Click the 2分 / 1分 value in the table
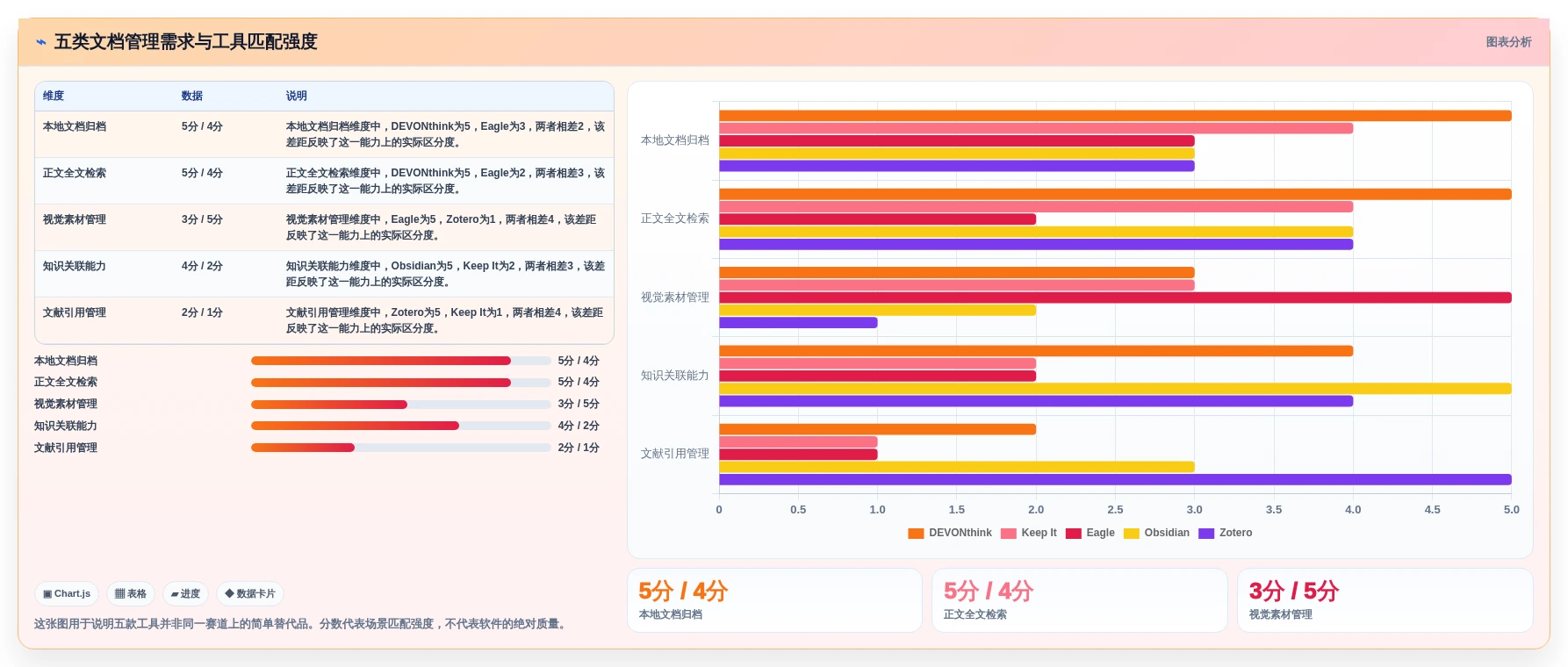 [x=202, y=312]
